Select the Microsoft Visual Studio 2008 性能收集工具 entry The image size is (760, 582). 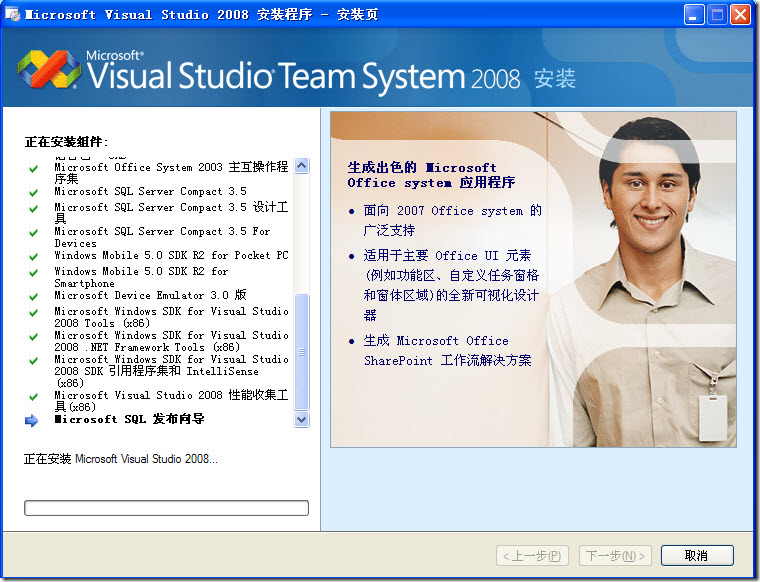pyautogui.click(x=172, y=401)
